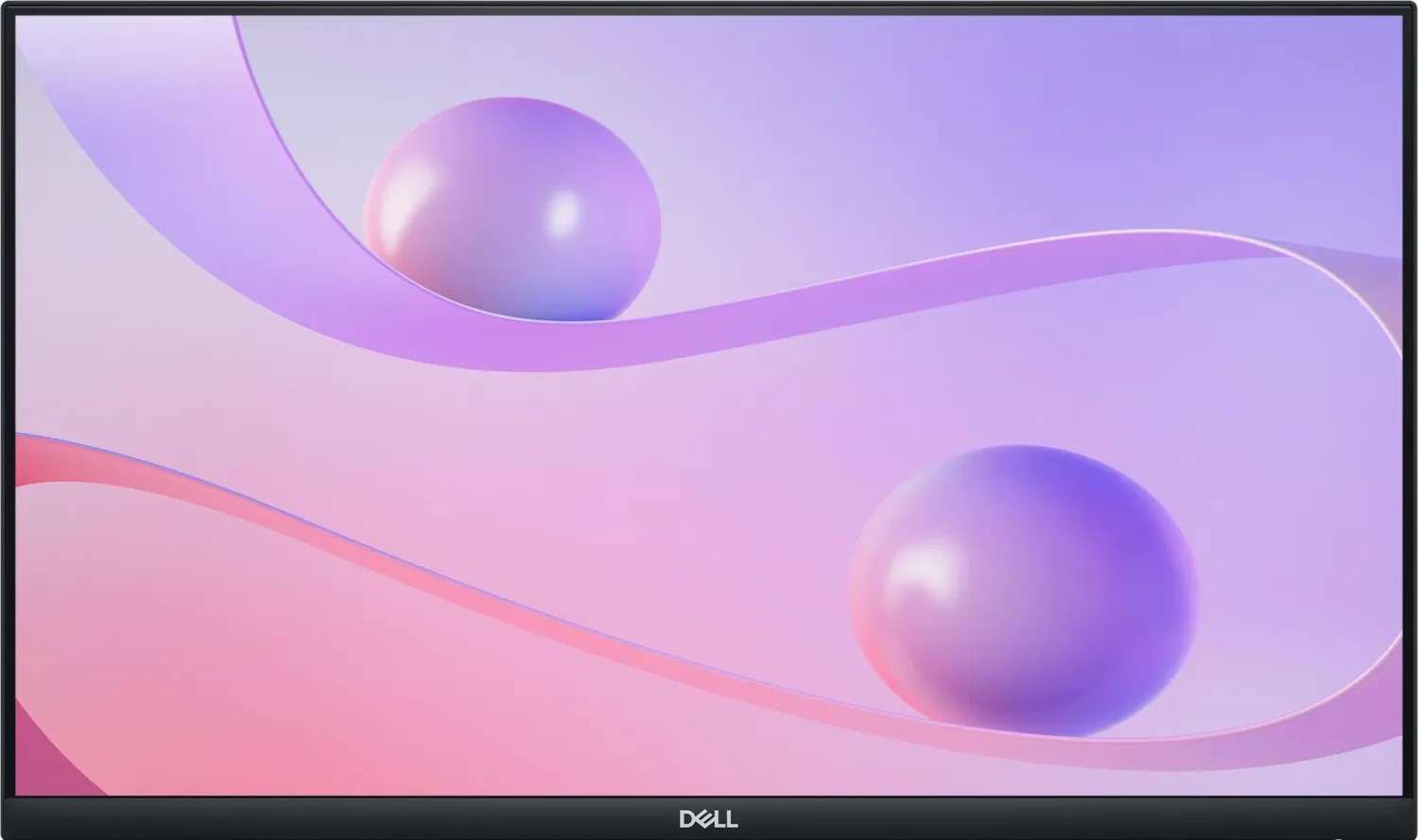Click the monitor's top bezel edge
The image size is (1418, 840).
click(x=709, y=8)
